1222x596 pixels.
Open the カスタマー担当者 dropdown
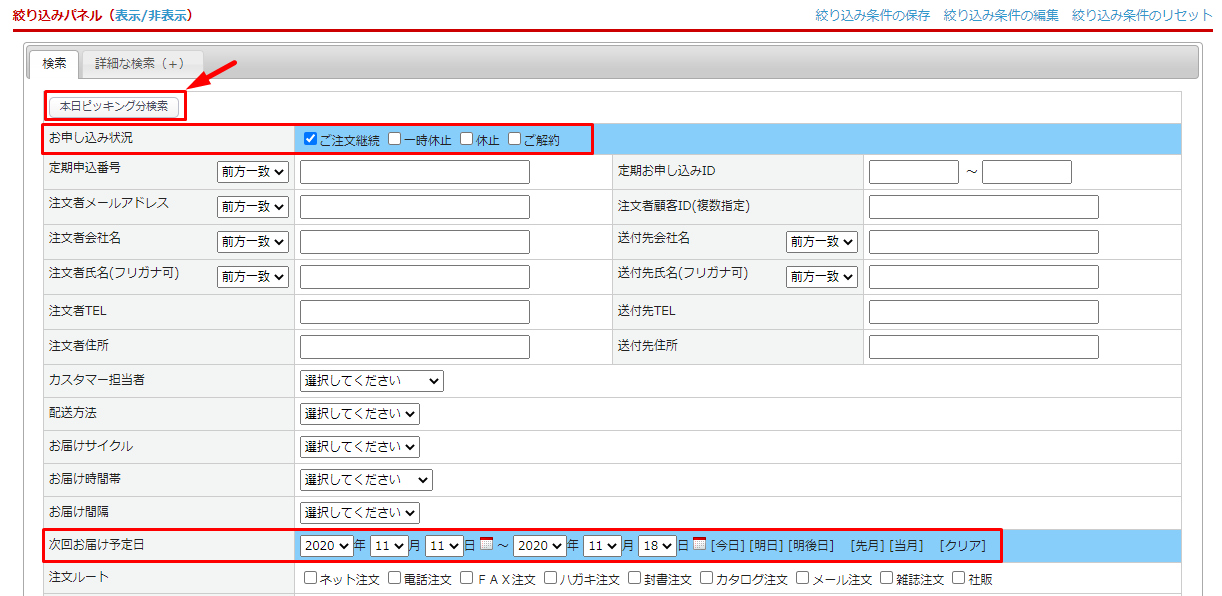tap(371, 381)
